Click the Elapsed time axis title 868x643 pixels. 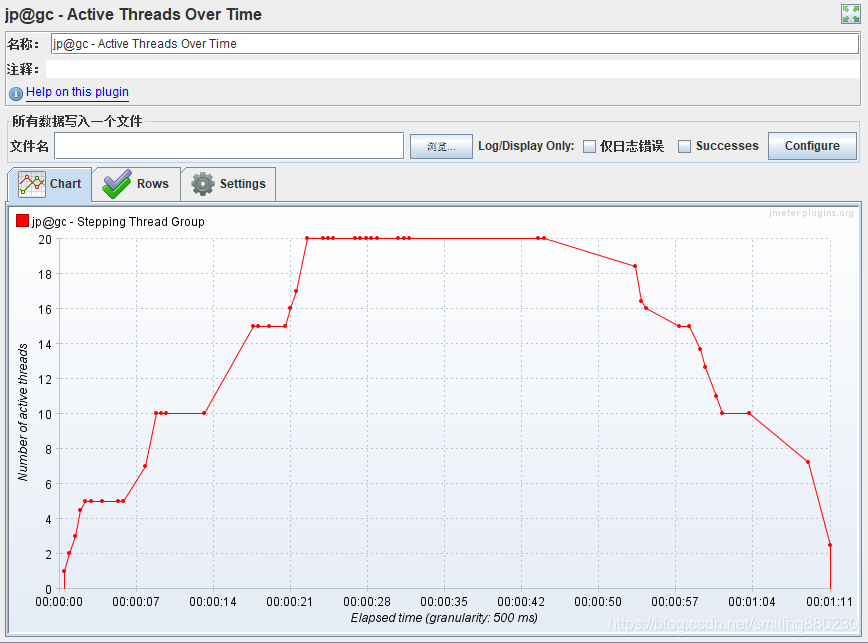point(444,618)
